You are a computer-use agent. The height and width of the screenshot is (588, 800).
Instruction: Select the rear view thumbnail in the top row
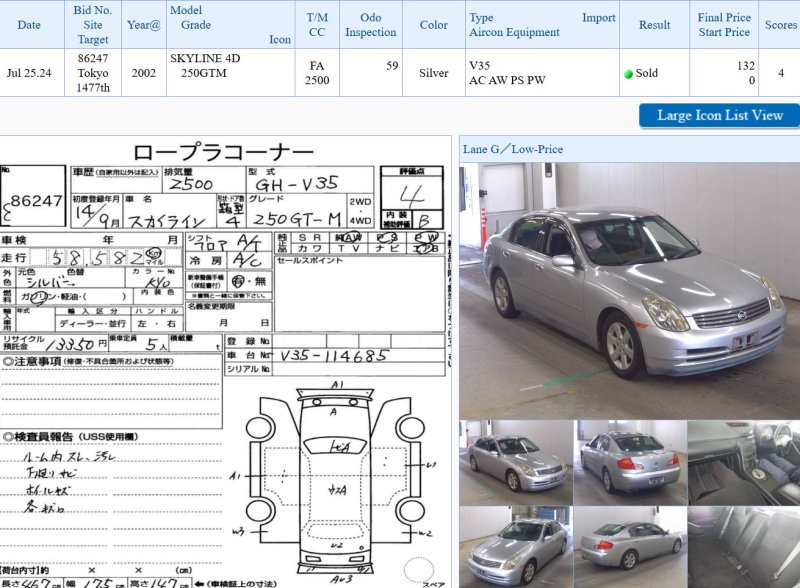(x=630, y=462)
